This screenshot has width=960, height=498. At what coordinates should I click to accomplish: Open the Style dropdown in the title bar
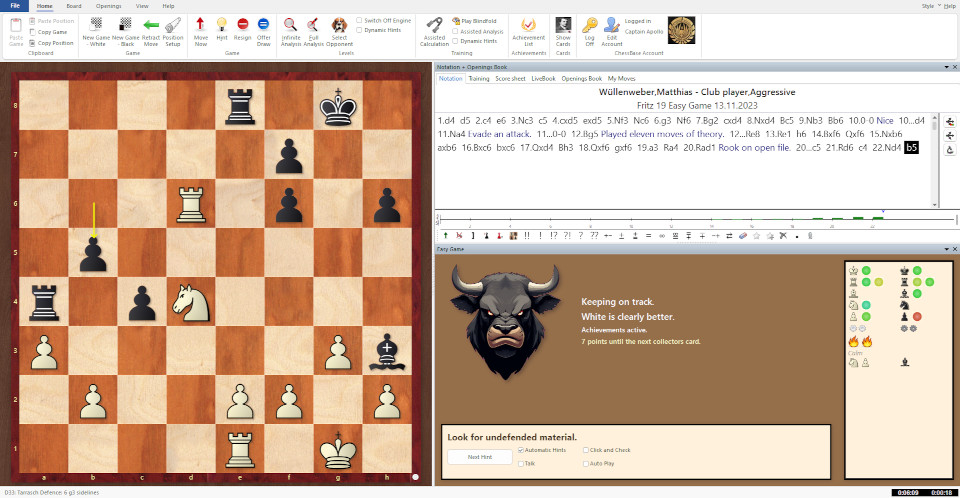point(929,6)
